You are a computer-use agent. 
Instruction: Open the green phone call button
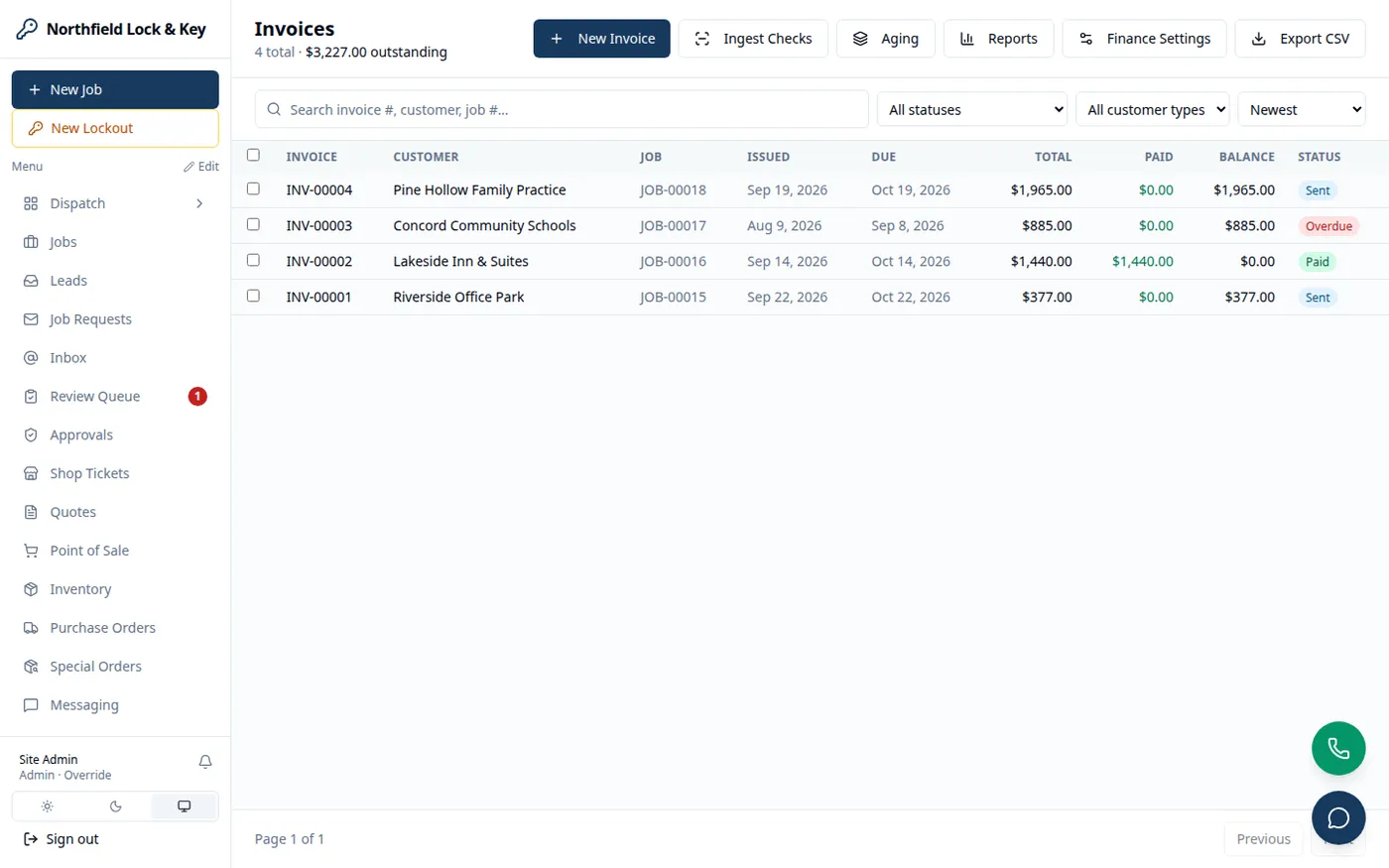(x=1338, y=748)
